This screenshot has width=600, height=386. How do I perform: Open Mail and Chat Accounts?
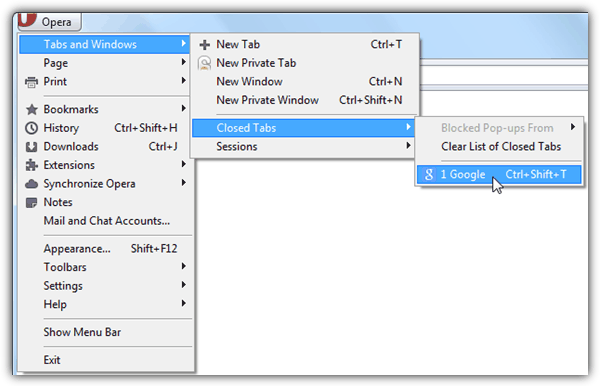(x=106, y=221)
